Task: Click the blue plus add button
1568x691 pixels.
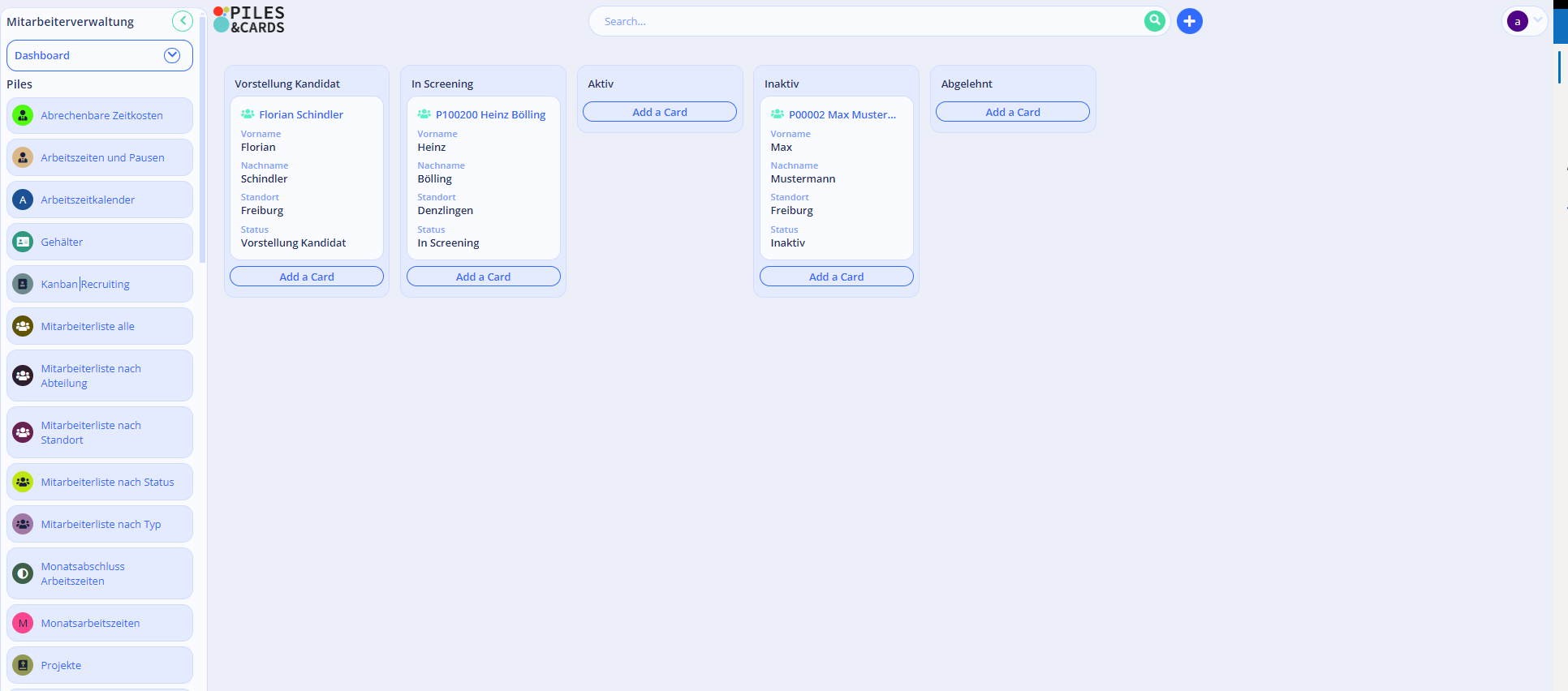Action: tap(1189, 21)
